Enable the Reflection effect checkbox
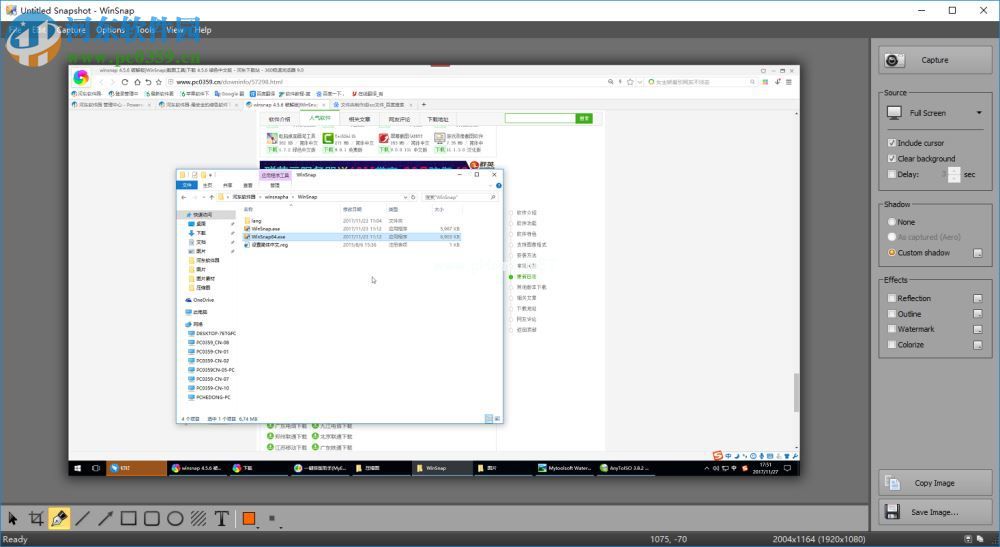1000x547 pixels. pos(892,298)
